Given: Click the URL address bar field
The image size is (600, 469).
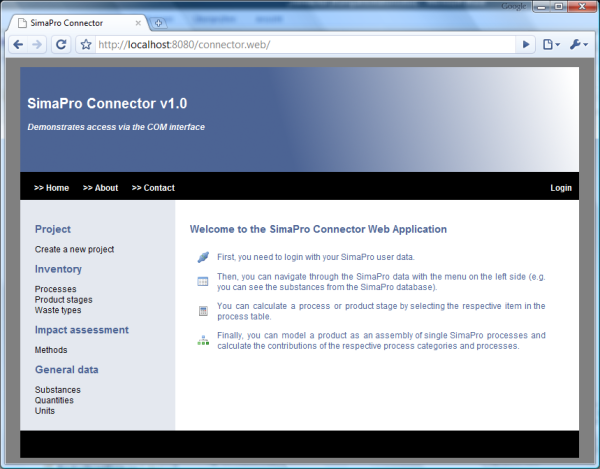Looking at the screenshot, I should coord(300,45).
